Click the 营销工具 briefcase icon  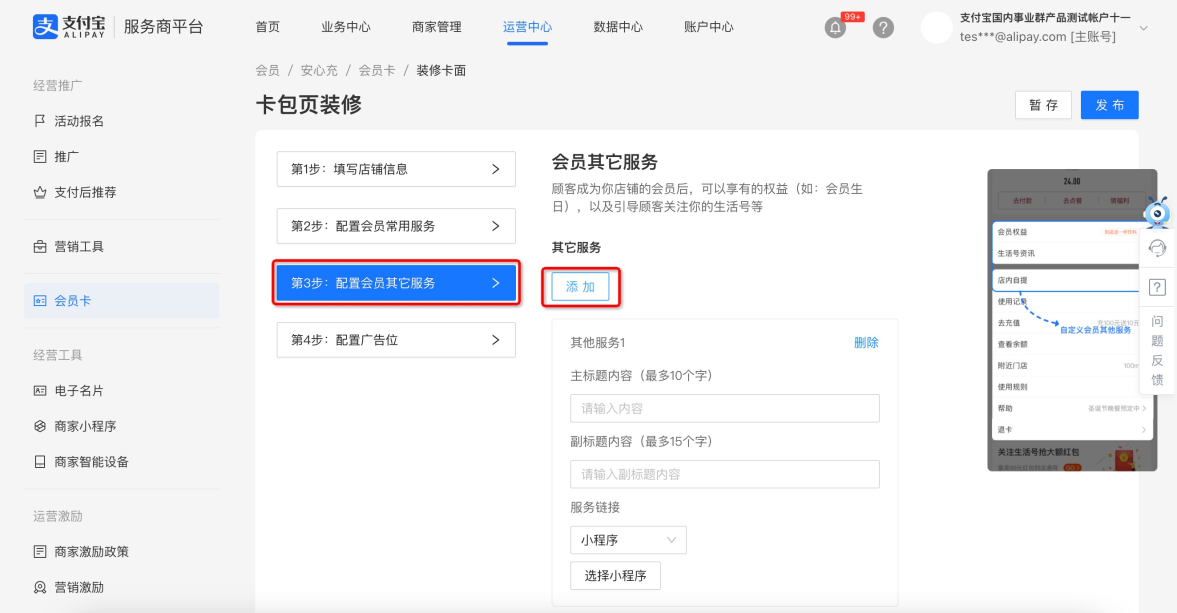pyautogui.click(x=40, y=246)
